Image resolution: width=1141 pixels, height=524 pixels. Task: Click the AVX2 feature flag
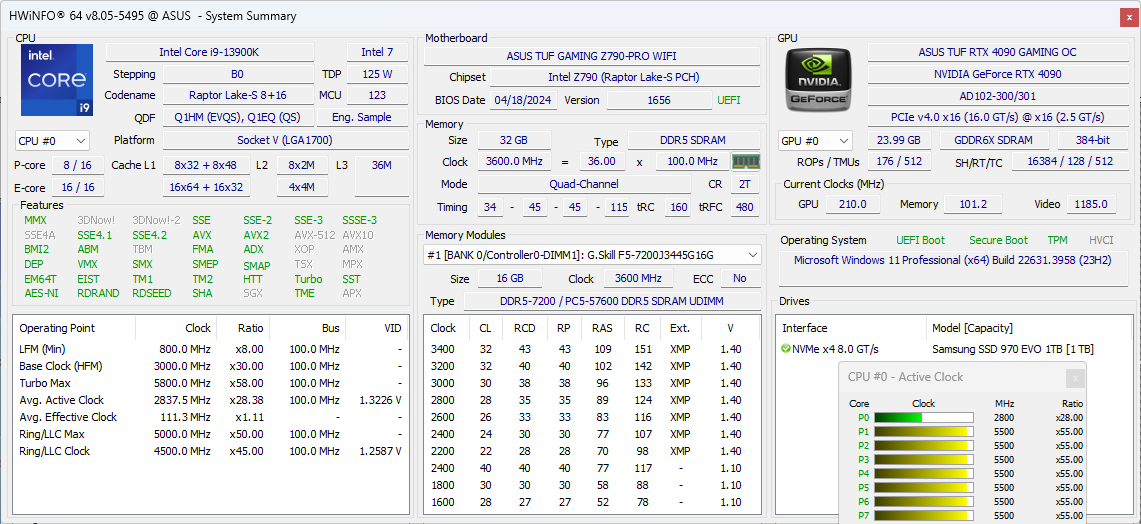(x=256, y=235)
